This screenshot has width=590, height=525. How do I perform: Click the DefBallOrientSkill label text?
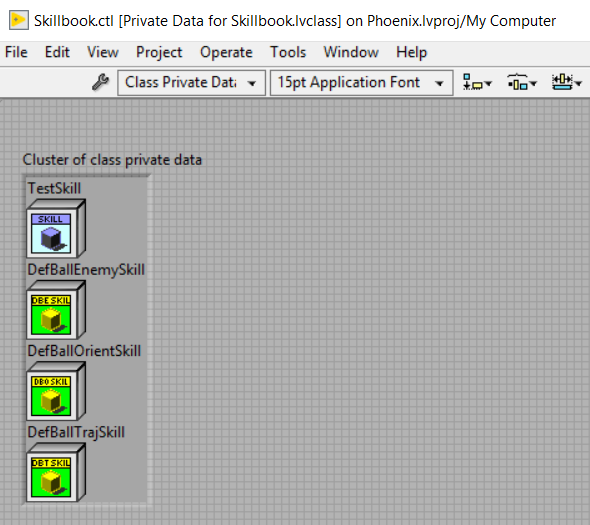click(x=84, y=351)
